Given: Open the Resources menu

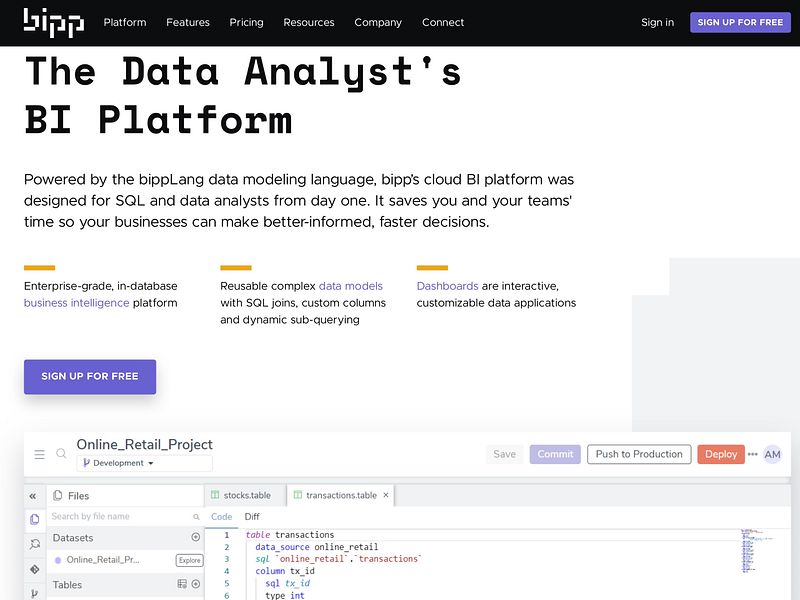Looking at the screenshot, I should point(309,22).
